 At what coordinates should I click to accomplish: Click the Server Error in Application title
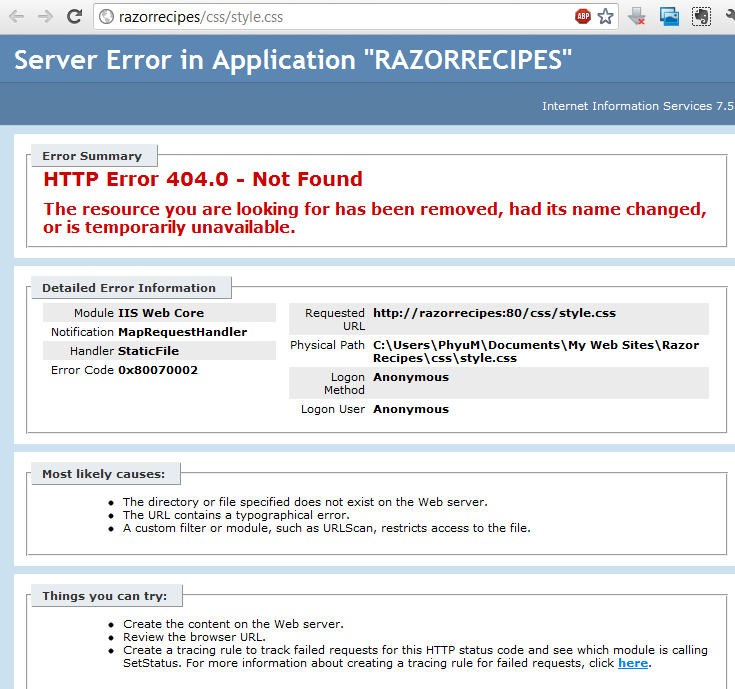(x=293, y=60)
